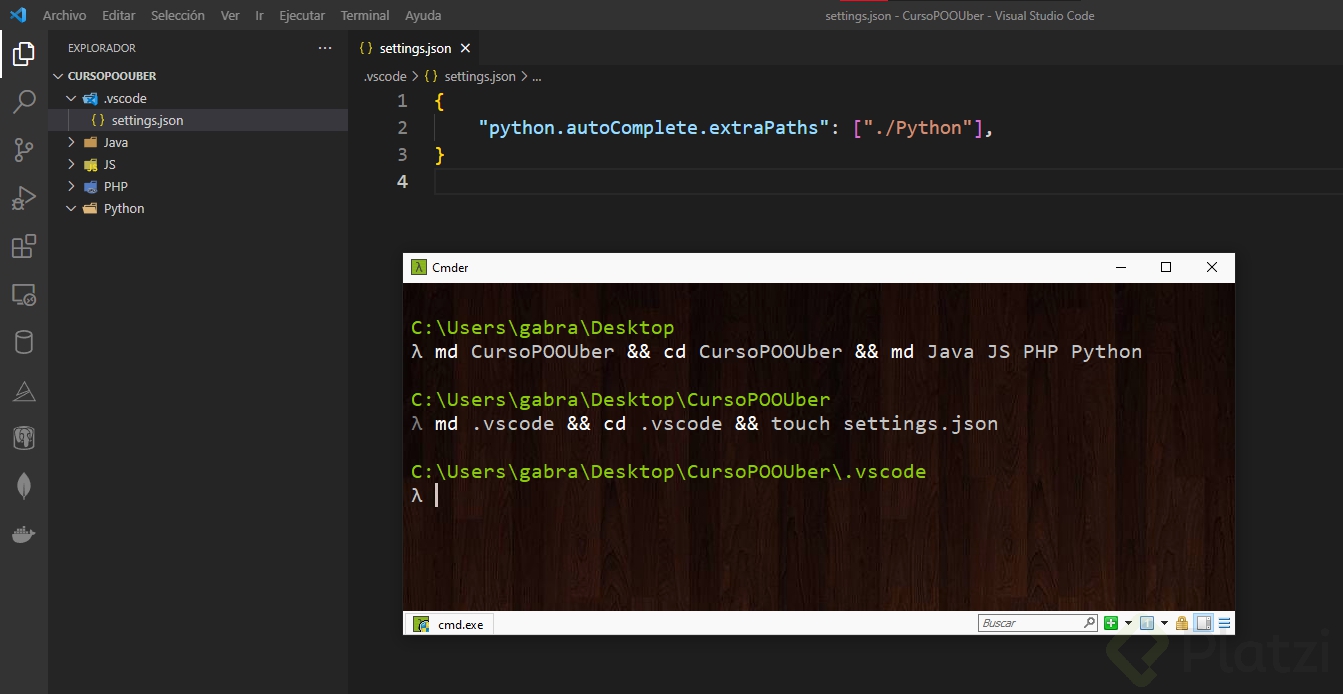
Task: Open Source Control view
Action: pyautogui.click(x=24, y=149)
